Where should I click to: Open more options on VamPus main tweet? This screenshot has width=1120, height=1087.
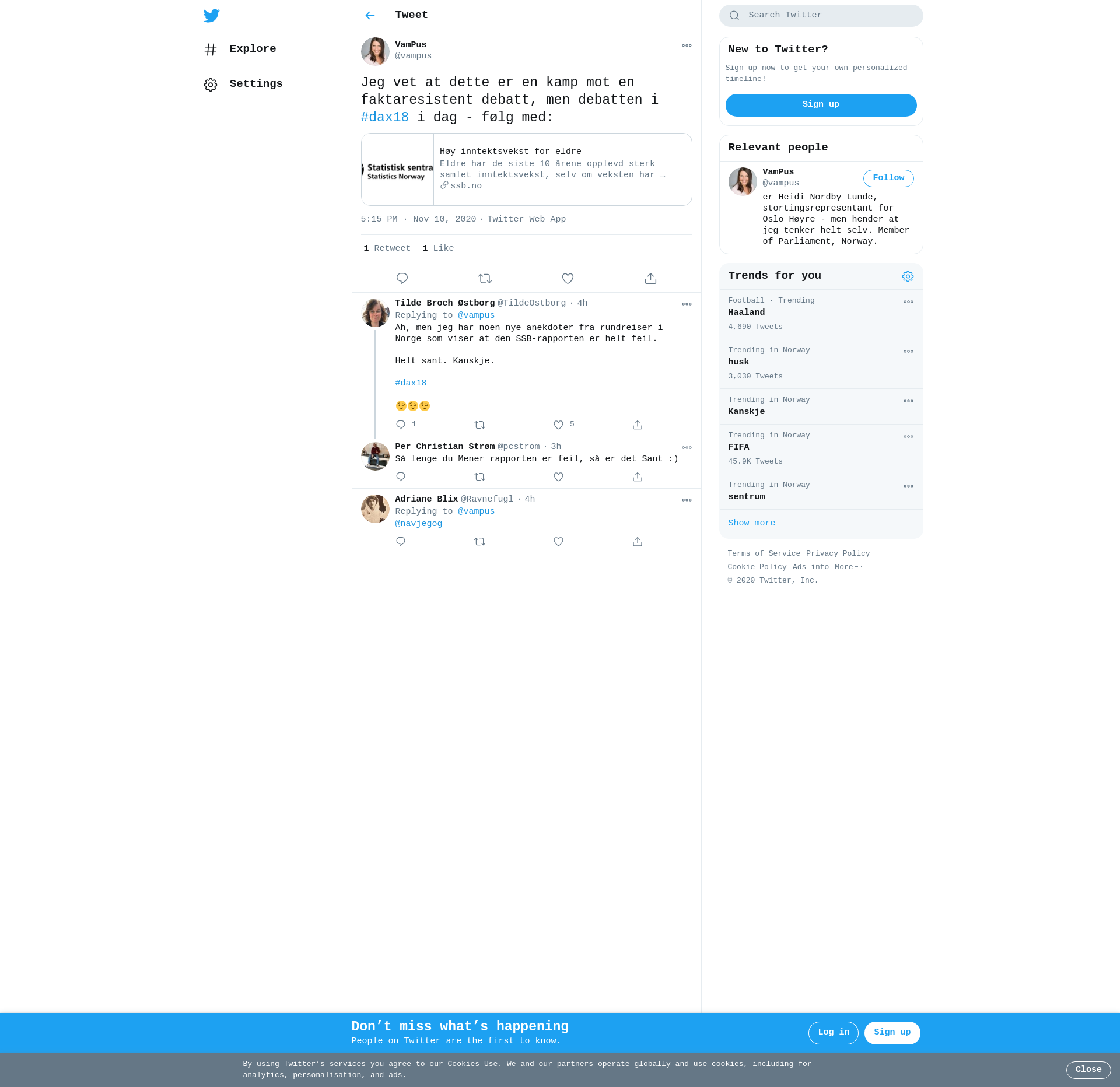687,45
